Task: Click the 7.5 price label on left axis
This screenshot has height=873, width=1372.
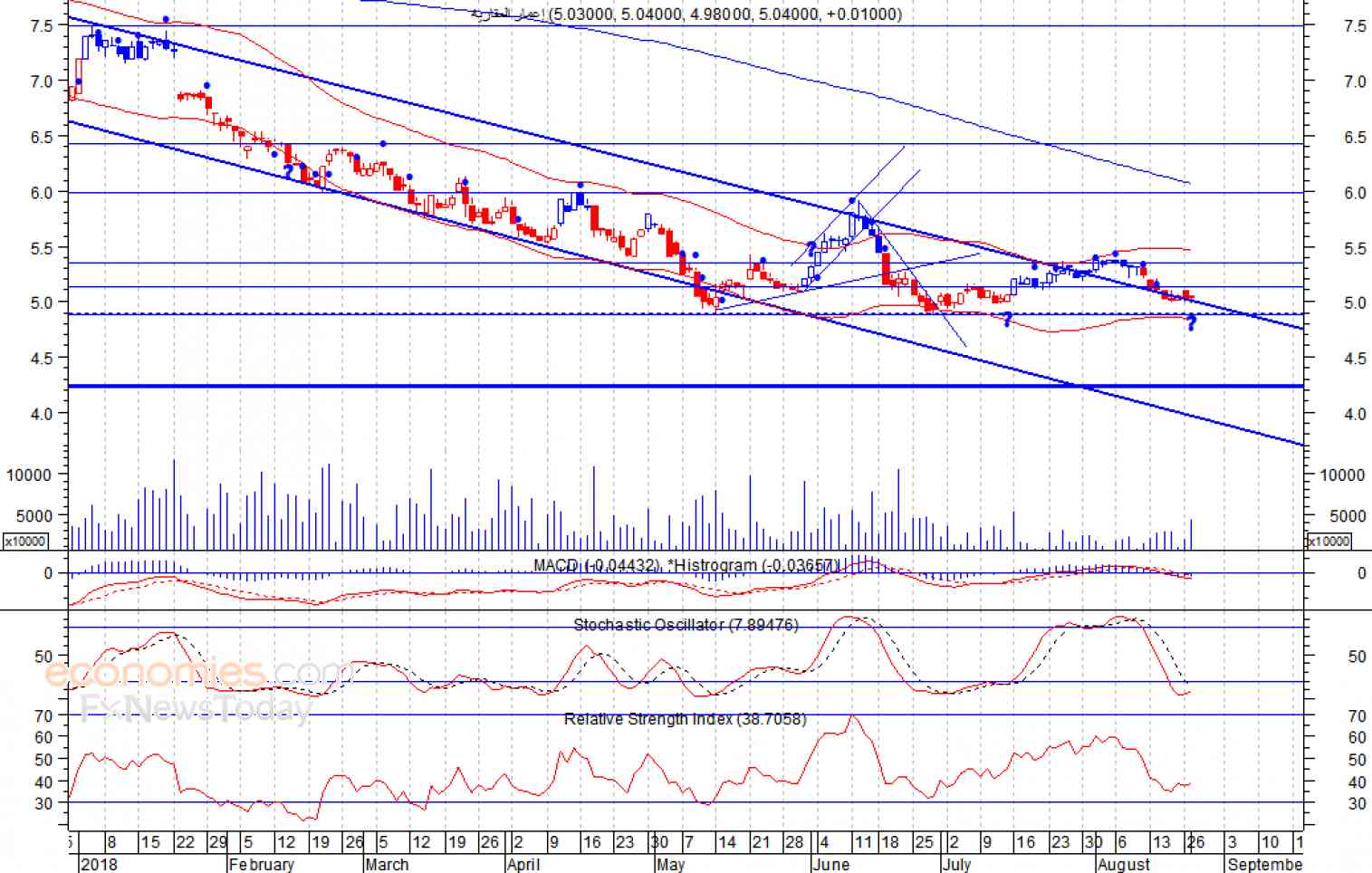Action: 42,26
